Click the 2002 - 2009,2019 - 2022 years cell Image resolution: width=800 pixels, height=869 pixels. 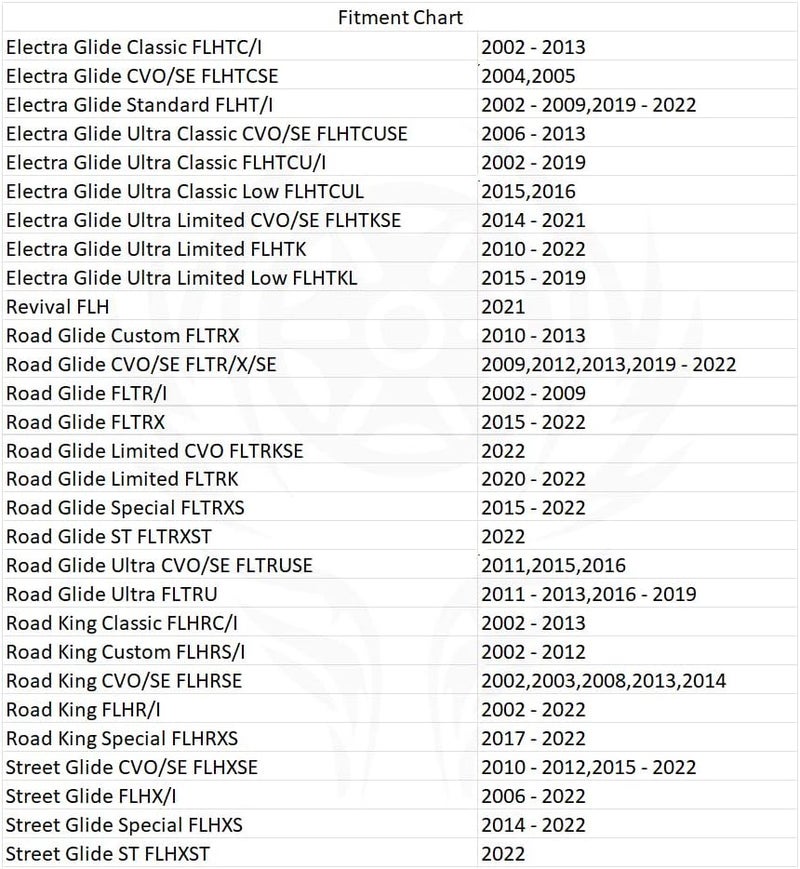pos(638,104)
